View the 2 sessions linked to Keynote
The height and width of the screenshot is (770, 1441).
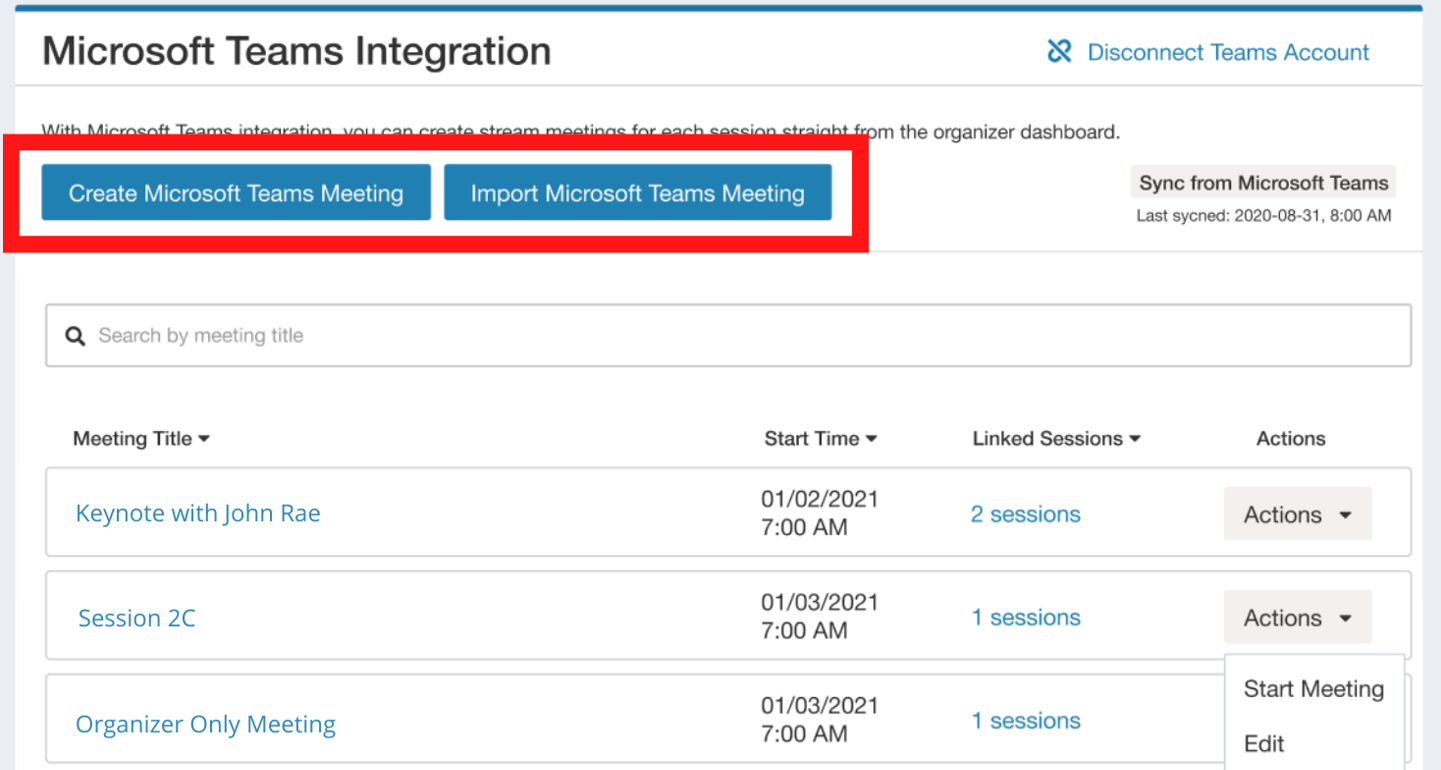click(1025, 513)
